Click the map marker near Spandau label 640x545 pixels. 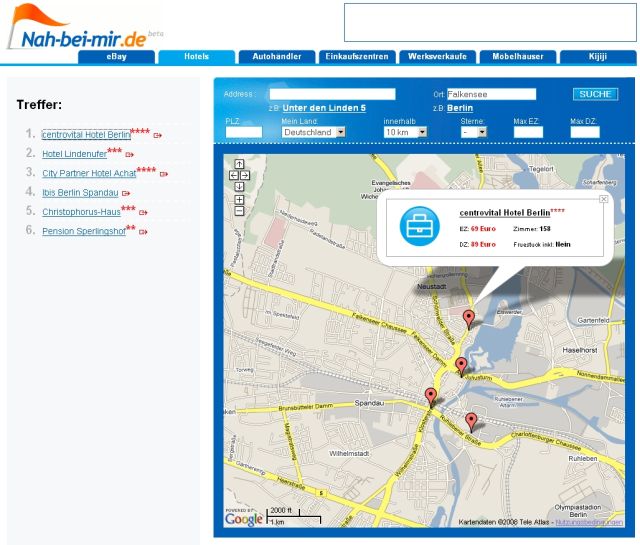pos(431,397)
